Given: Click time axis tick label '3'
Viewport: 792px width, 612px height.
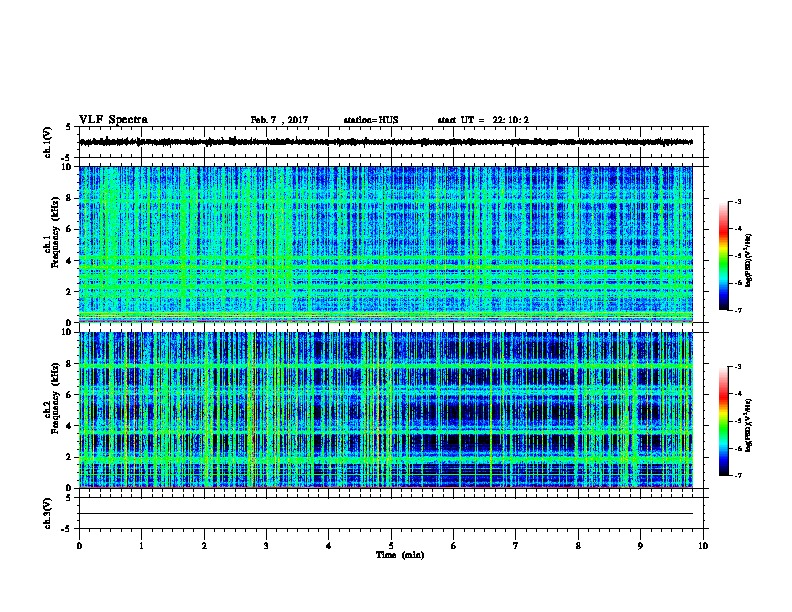Looking at the screenshot, I should point(266,545).
